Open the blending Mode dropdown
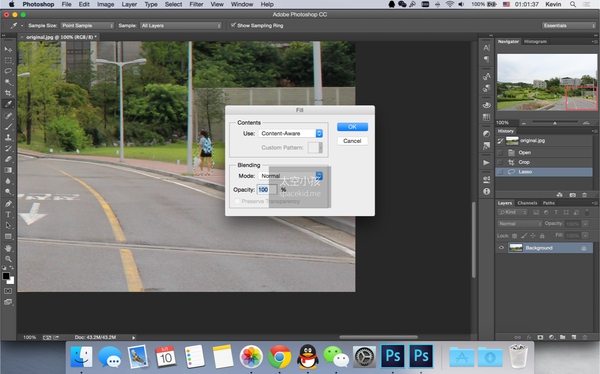Image resolution: width=600 pixels, height=374 pixels. pos(291,176)
